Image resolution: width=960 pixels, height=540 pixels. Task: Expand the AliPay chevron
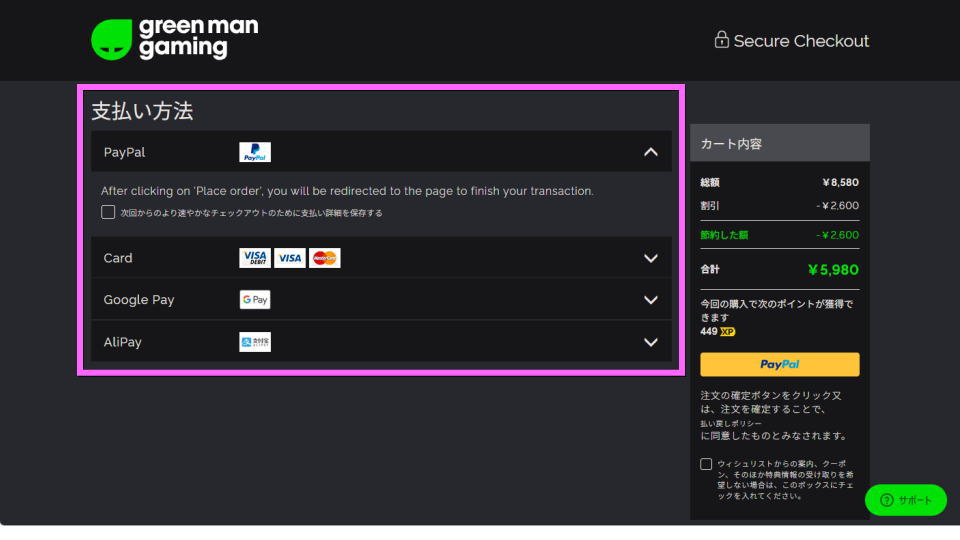click(x=651, y=342)
